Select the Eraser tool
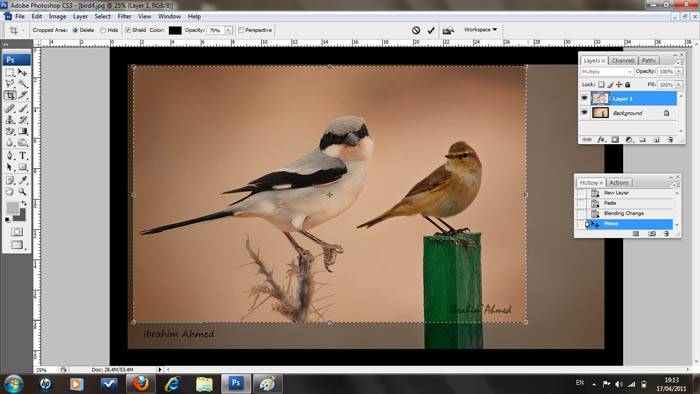The height and width of the screenshot is (394, 700). pos(10,131)
